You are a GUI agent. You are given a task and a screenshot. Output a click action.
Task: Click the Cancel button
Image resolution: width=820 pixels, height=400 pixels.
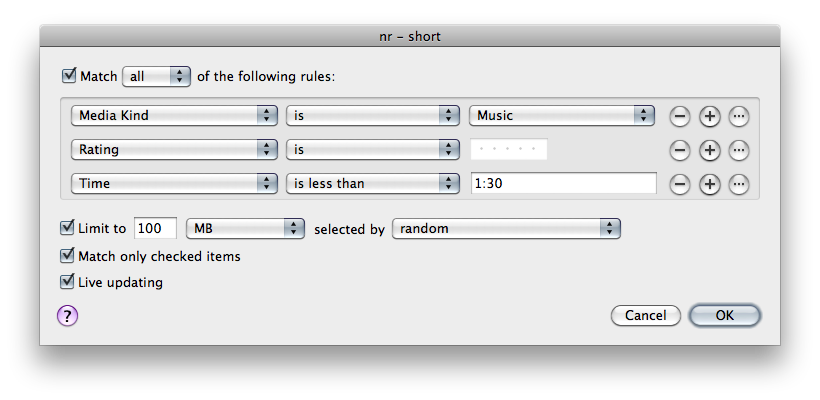(x=646, y=315)
